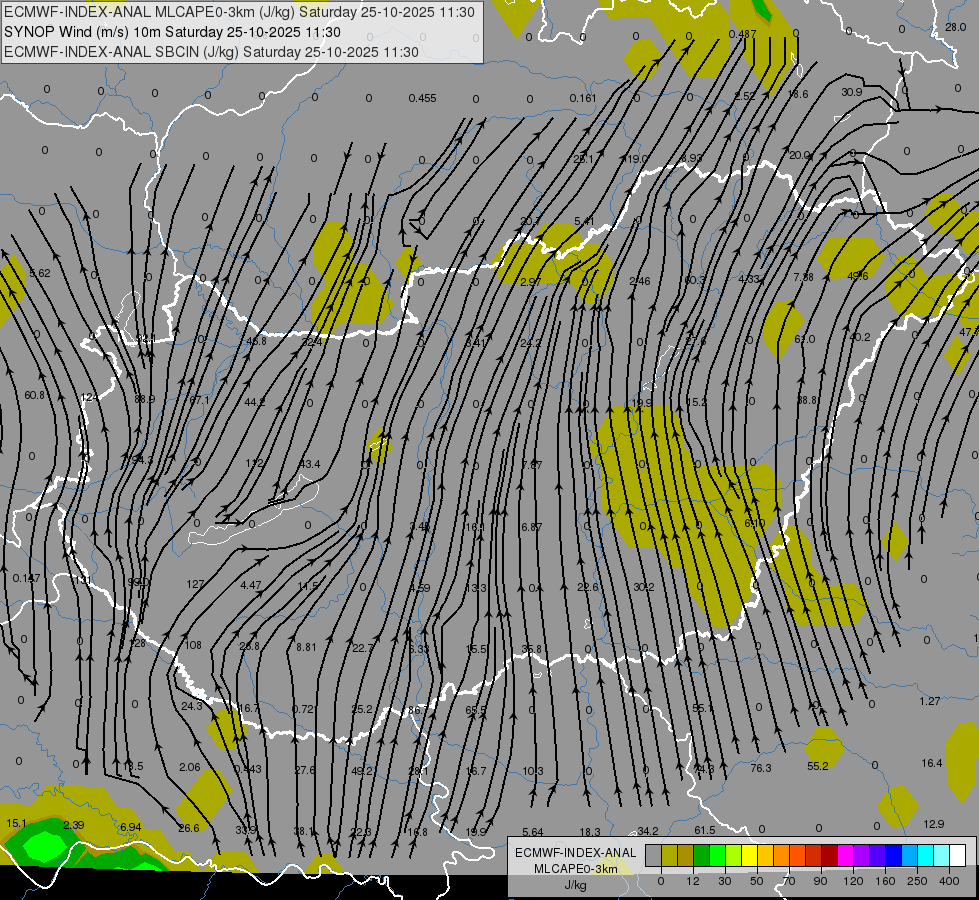This screenshot has width=979, height=900.
Task: Click the map value '10.3'
Action: (533, 771)
